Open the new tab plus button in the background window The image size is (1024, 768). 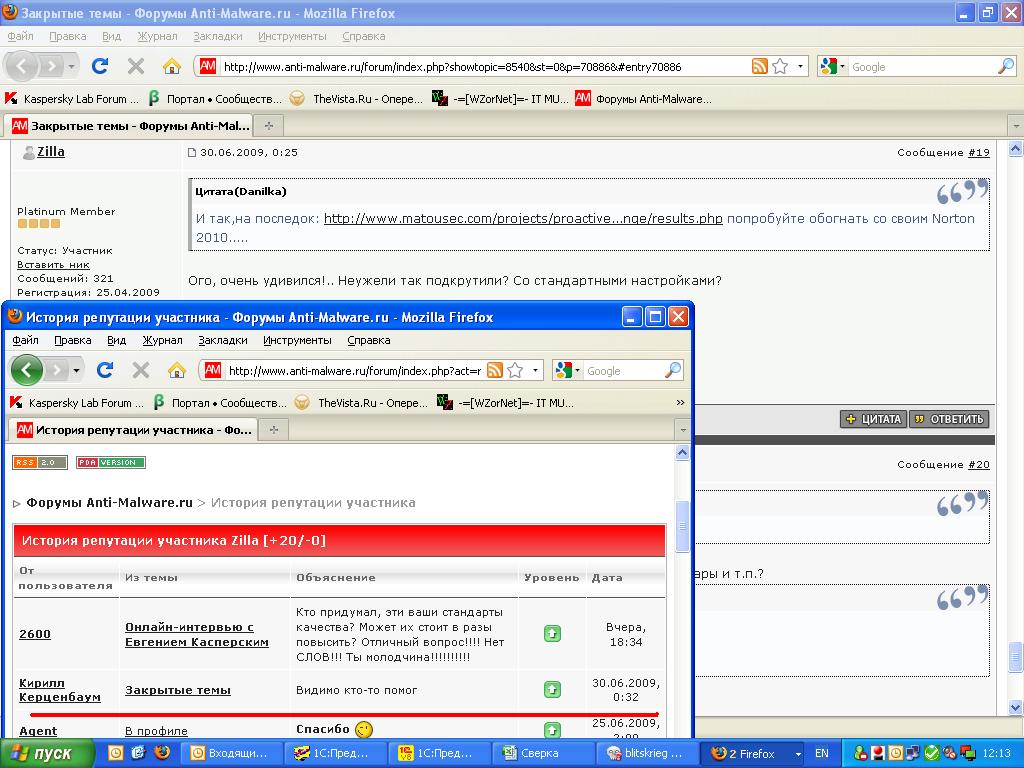tap(268, 125)
